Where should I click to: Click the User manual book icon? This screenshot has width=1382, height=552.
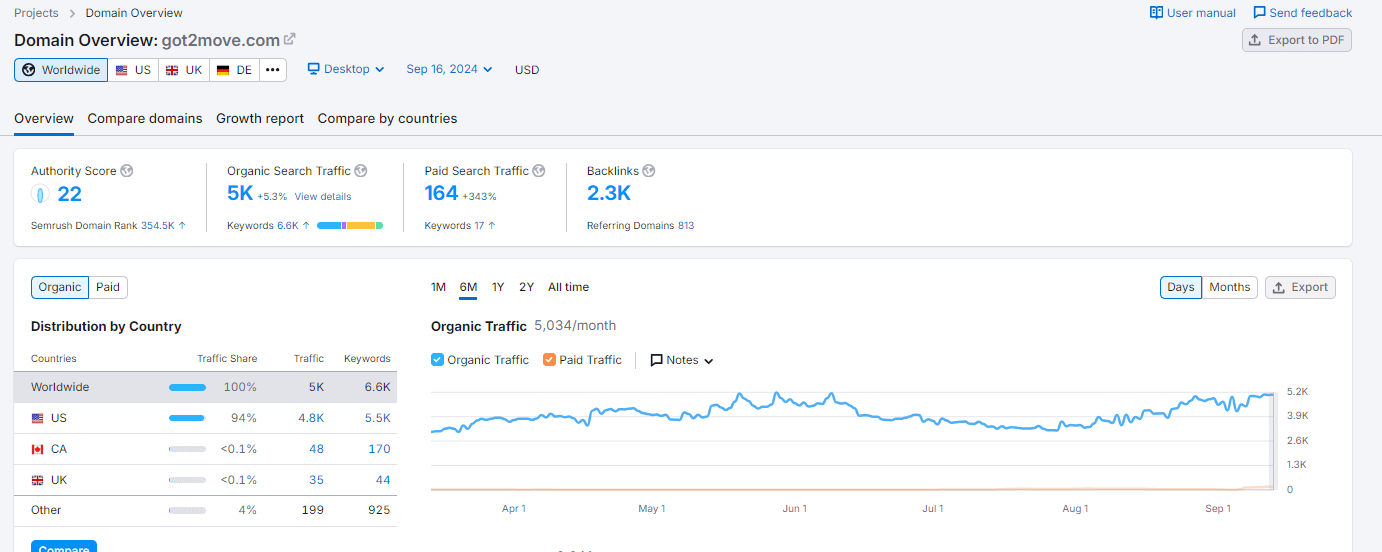(x=1156, y=13)
